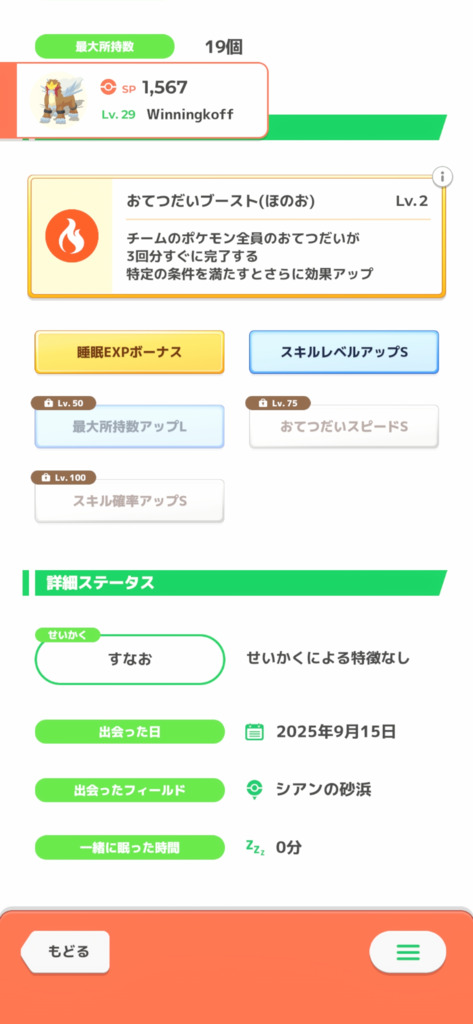Tap locked スキル確率アップS sub skill

(x=129, y=501)
